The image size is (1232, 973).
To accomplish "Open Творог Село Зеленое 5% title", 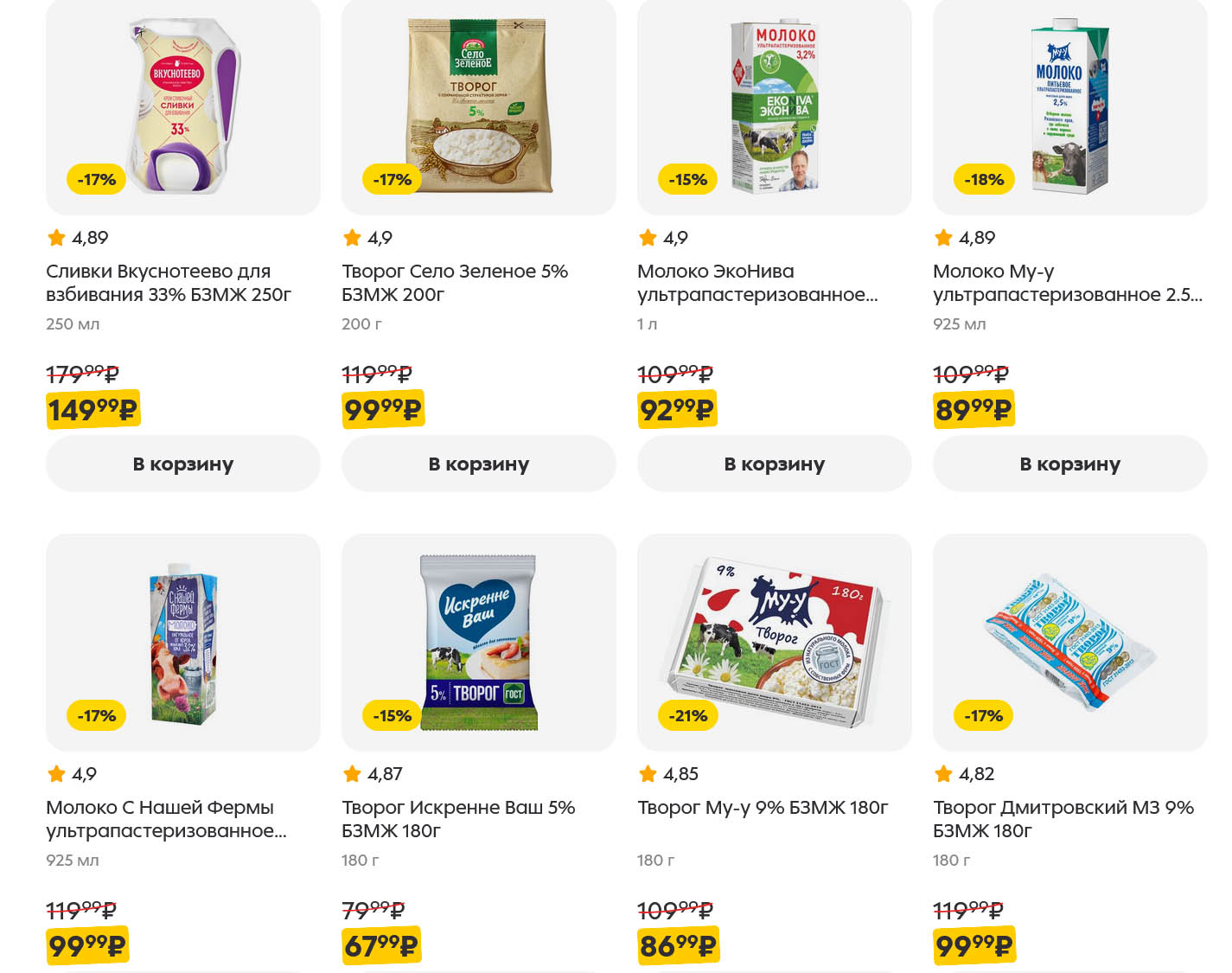I will coord(455,283).
